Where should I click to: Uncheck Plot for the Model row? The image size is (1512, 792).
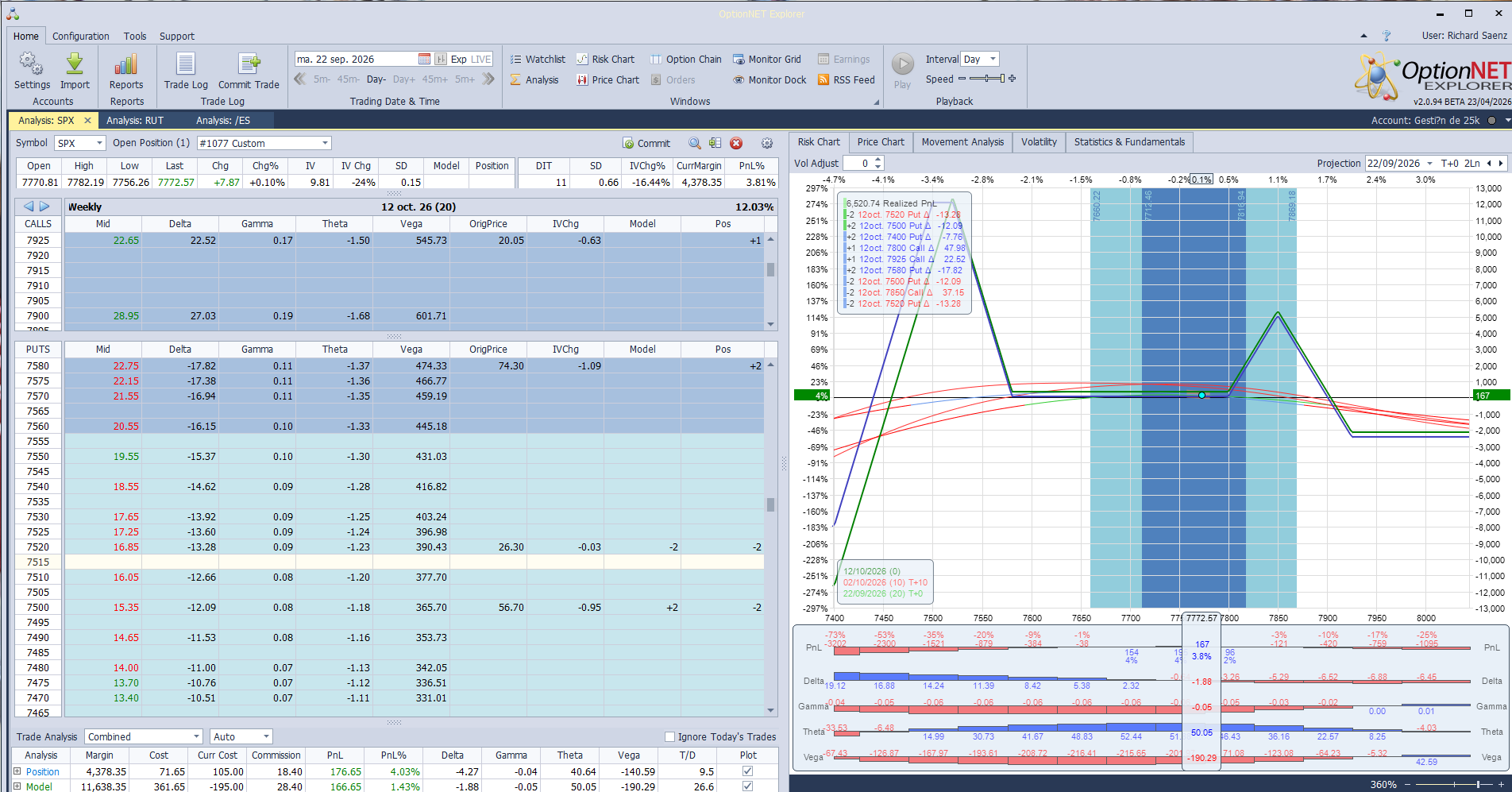coord(747,786)
